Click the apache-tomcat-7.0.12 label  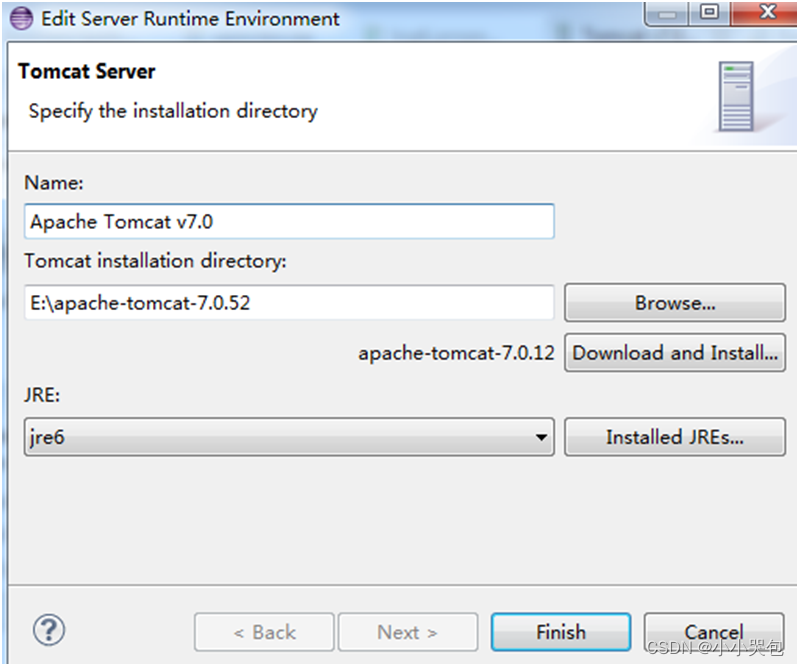click(x=456, y=353)
